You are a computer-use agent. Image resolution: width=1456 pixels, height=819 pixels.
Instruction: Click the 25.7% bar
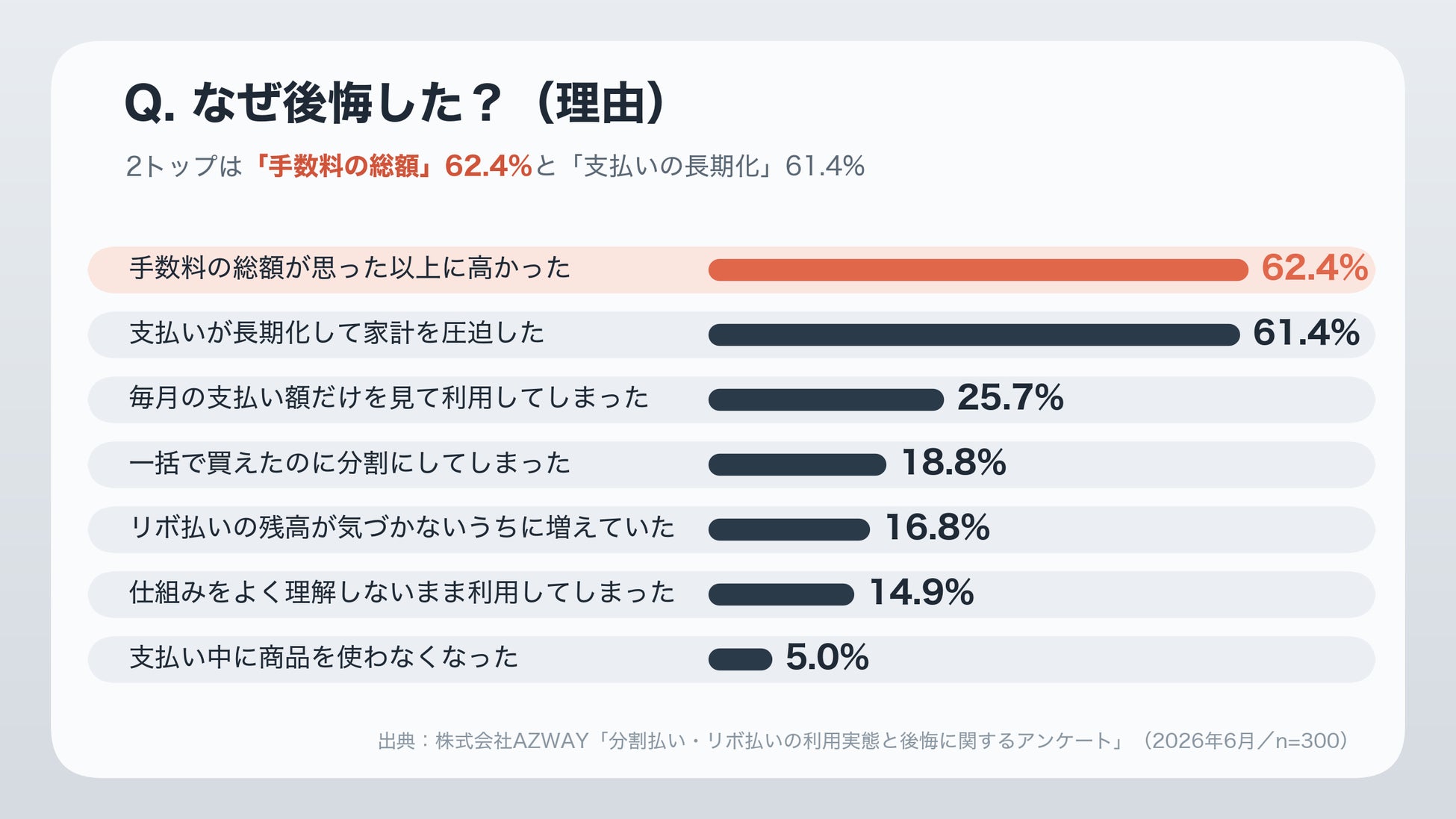[826, 400]
